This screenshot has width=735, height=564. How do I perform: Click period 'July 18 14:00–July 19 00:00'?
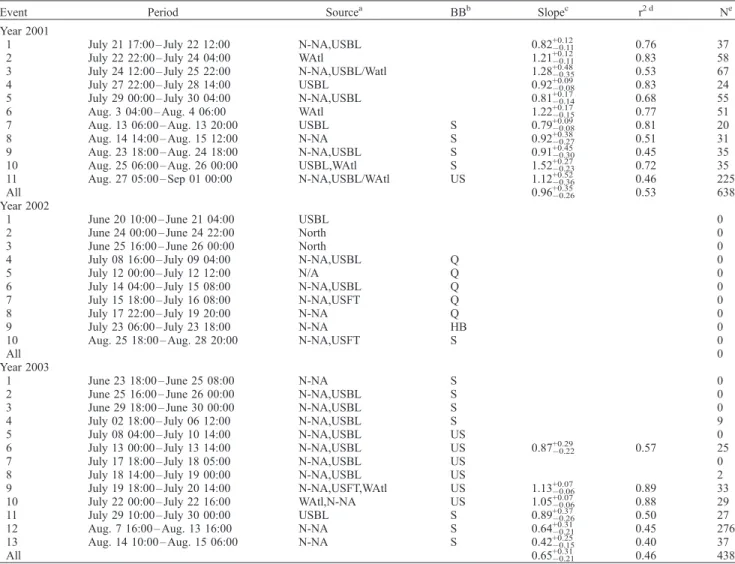[159, 475]
